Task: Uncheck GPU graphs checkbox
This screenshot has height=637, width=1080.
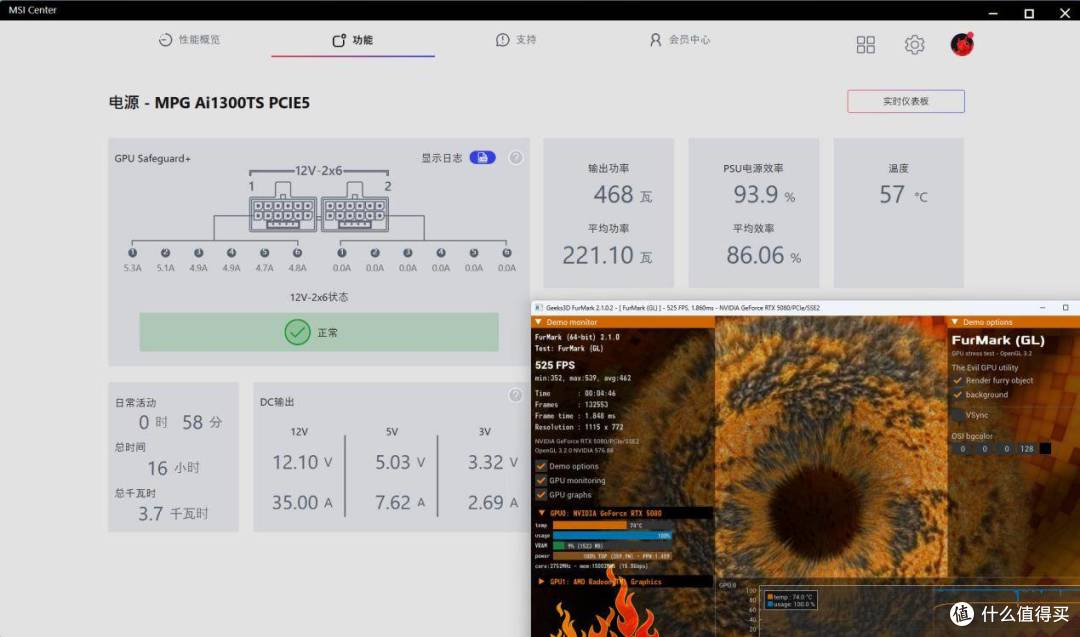Action: 541,494
